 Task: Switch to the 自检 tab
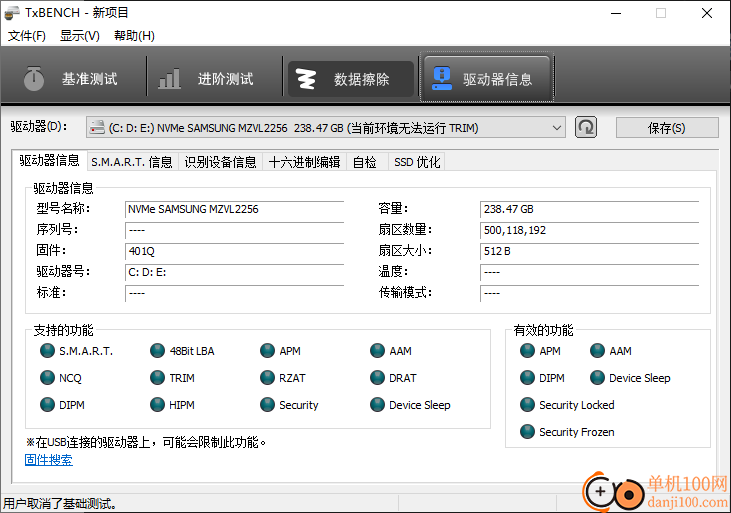(x=365, y=162)
